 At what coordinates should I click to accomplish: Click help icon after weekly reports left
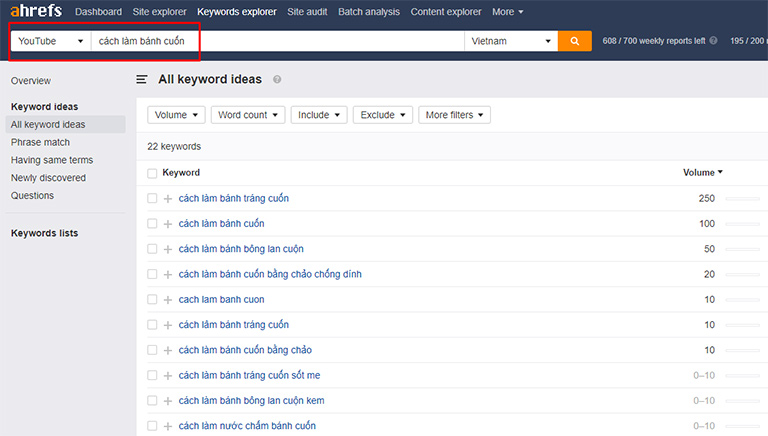(x=713, y=41)
